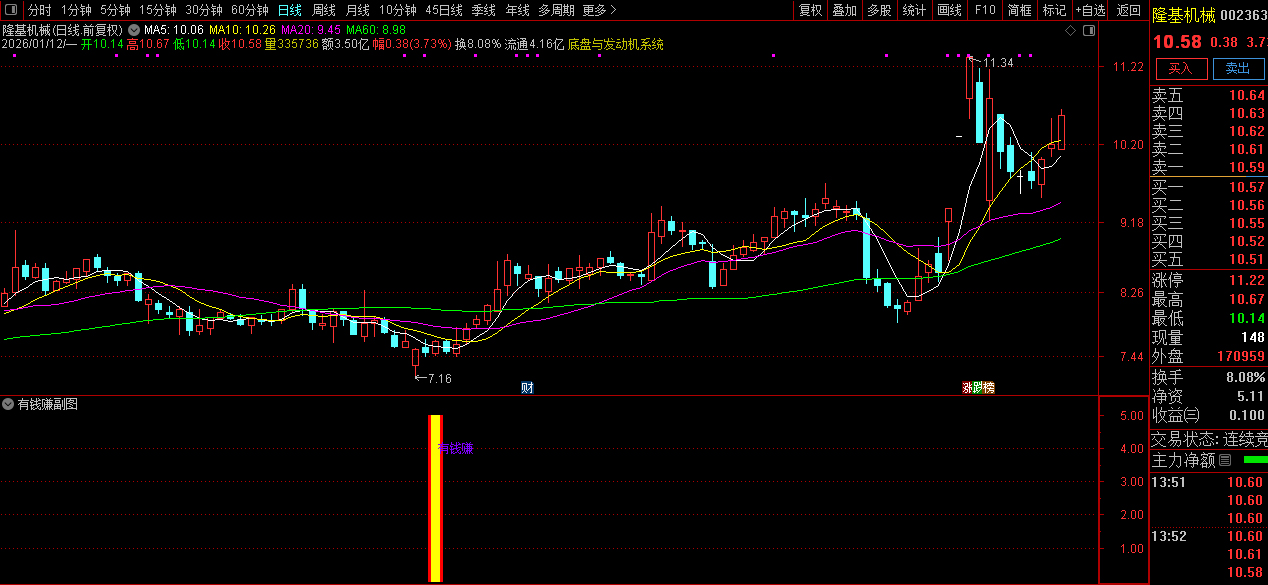Select the 卖四 price 10.63
Screen dimensions: 1268x585
(1247, 114)
